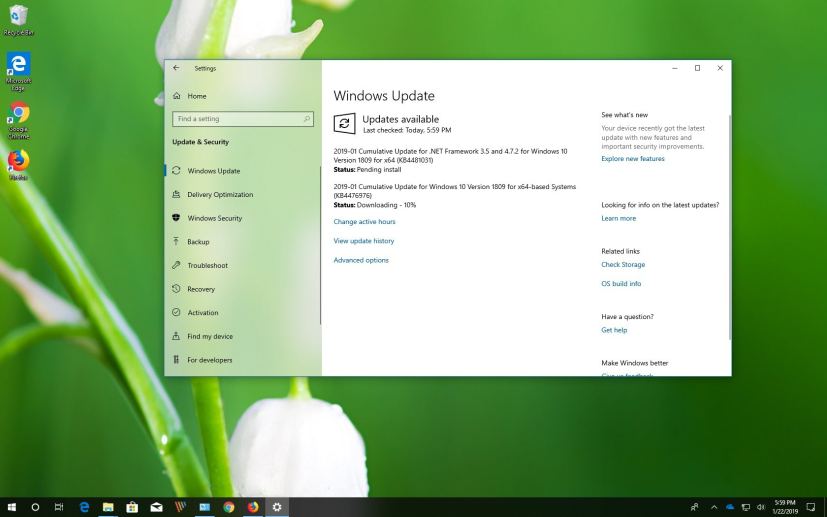Click the Find a setting search box
The image size is (827, 517).
(x=243, y=119)
